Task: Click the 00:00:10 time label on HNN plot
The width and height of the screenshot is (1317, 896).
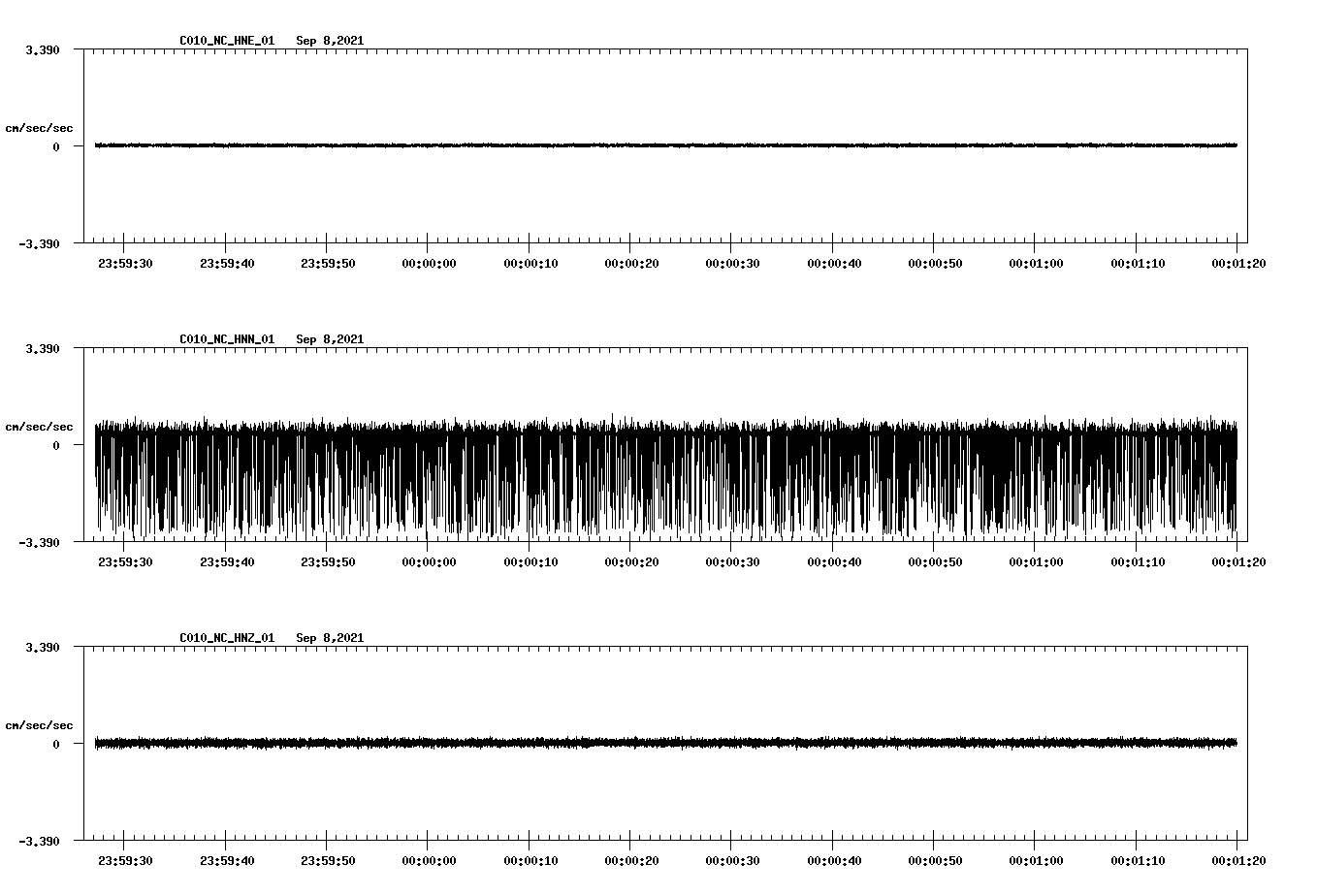Action: (x=530, y=561)
